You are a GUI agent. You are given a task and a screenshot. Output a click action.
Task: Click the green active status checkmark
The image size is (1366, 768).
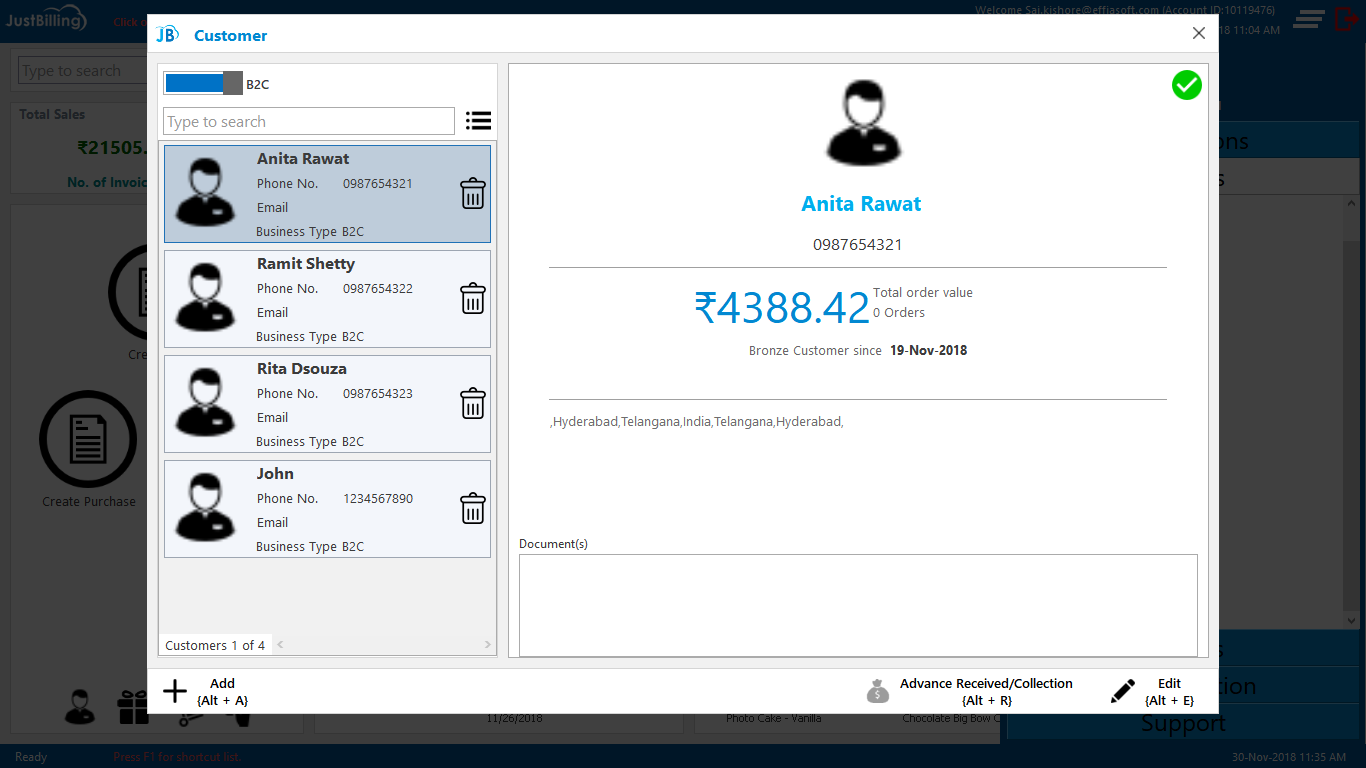pos(1187,85)
